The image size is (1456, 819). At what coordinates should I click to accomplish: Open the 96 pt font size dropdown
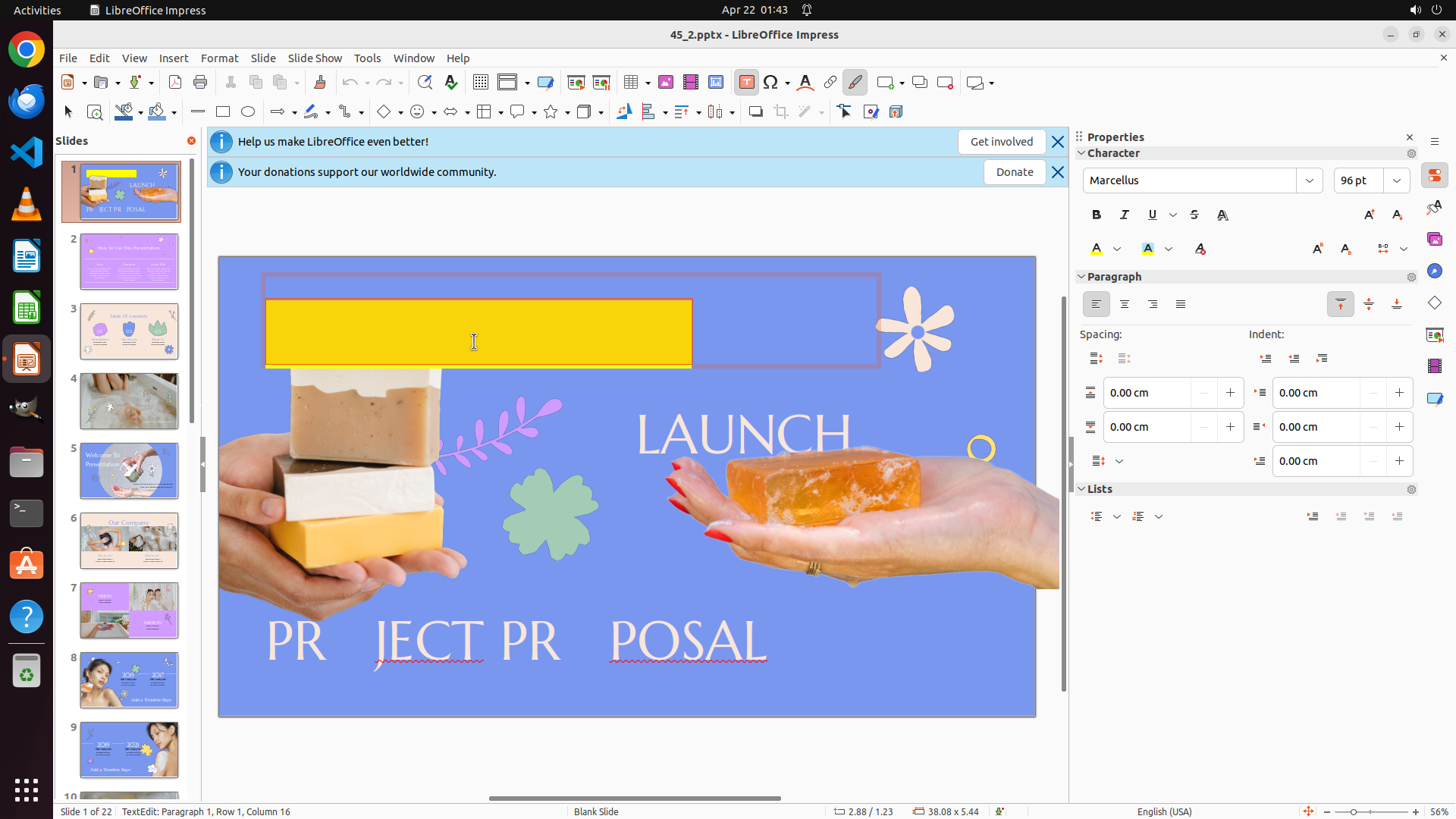click(1396, 180)
